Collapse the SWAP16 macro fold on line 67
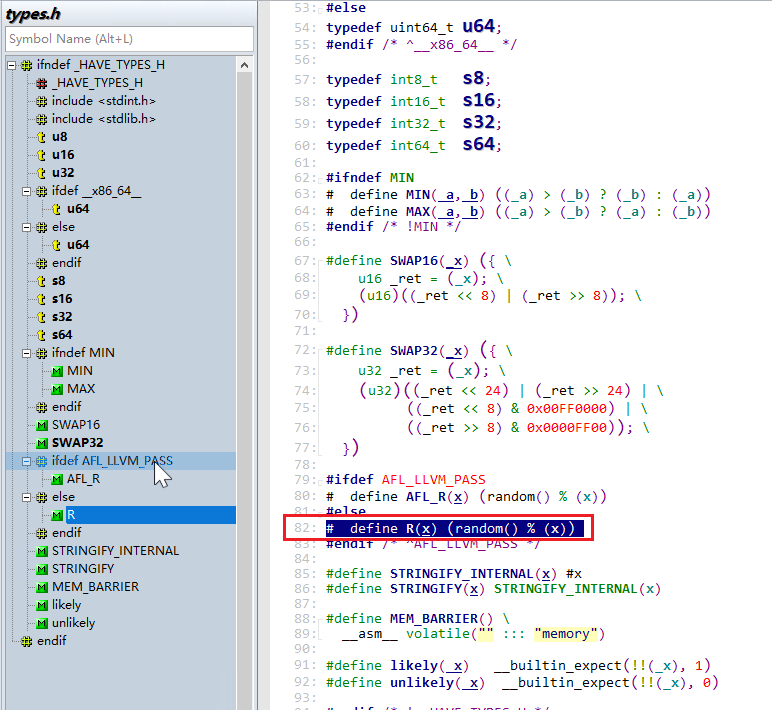Image resolution: width=772 pixels, height=710 pixels. coord(320,261)
